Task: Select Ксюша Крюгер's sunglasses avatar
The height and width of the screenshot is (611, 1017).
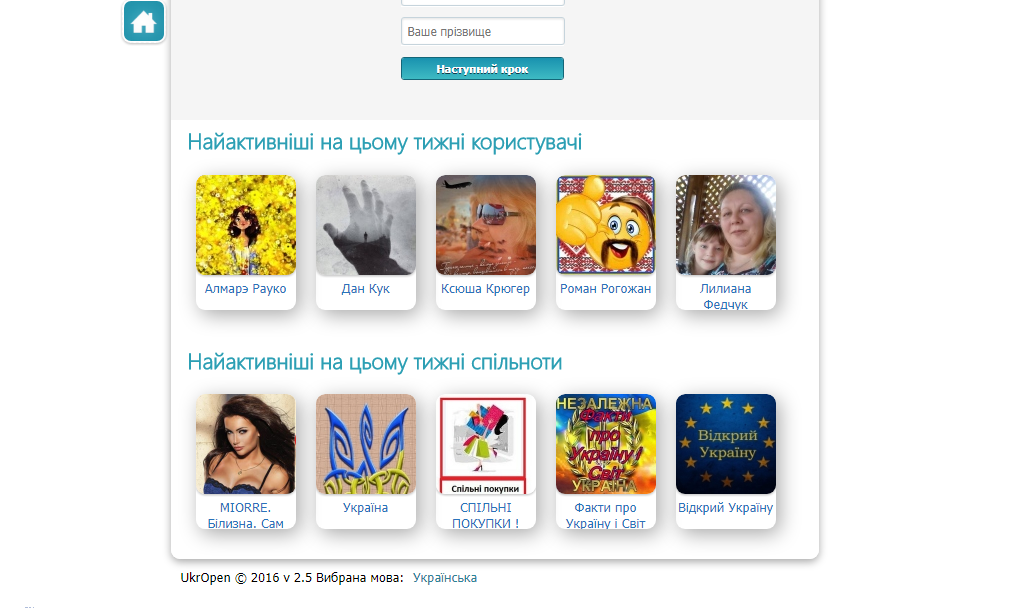Action: coord(486,225)
